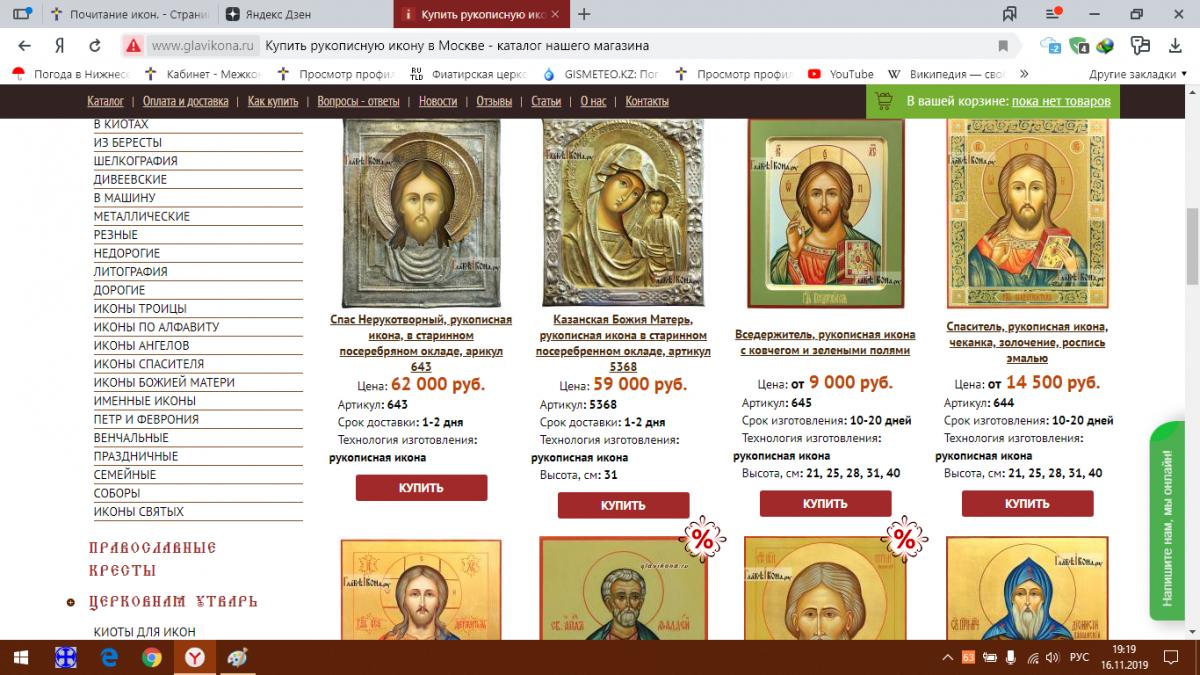Launch Google Chrome from the taskbar

pos(151,657)
